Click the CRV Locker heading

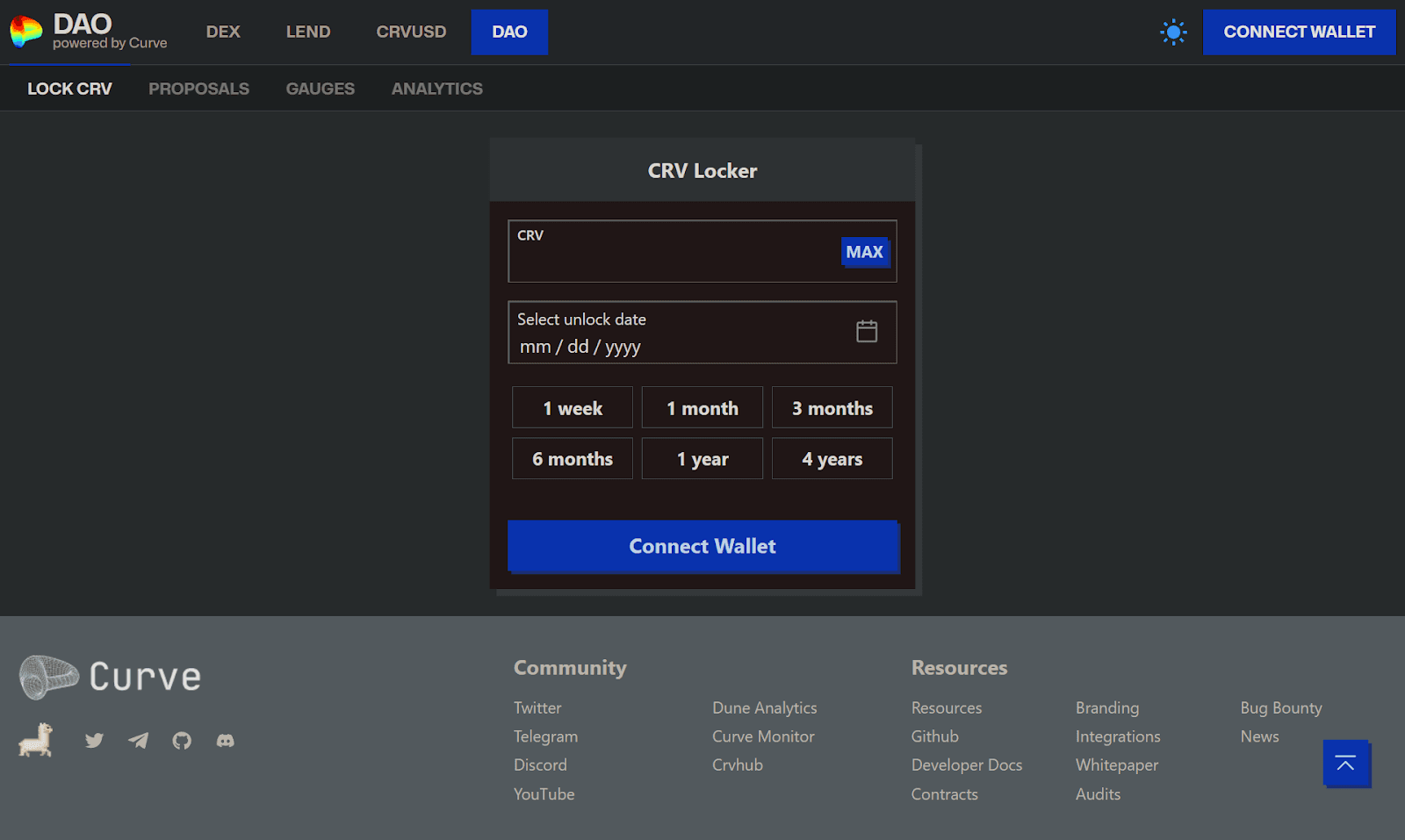pos(702,171)
